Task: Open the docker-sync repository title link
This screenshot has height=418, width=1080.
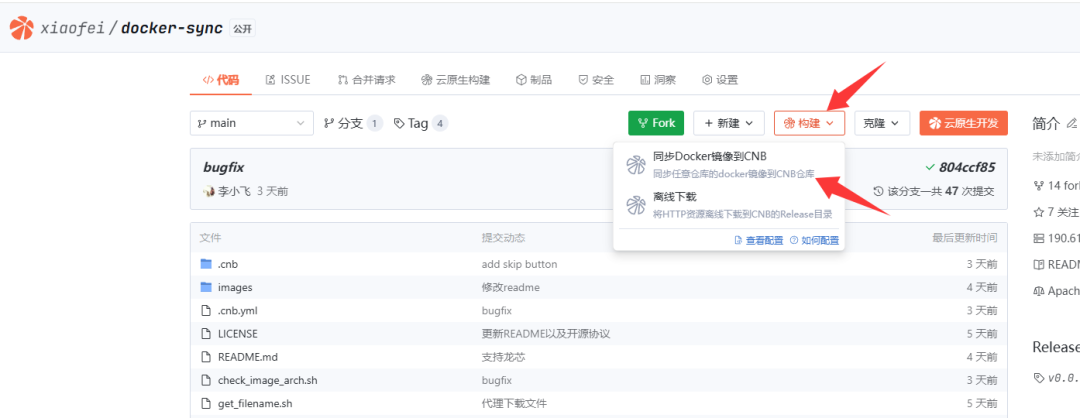Action: pyautogui.click(x=172, y=28)
